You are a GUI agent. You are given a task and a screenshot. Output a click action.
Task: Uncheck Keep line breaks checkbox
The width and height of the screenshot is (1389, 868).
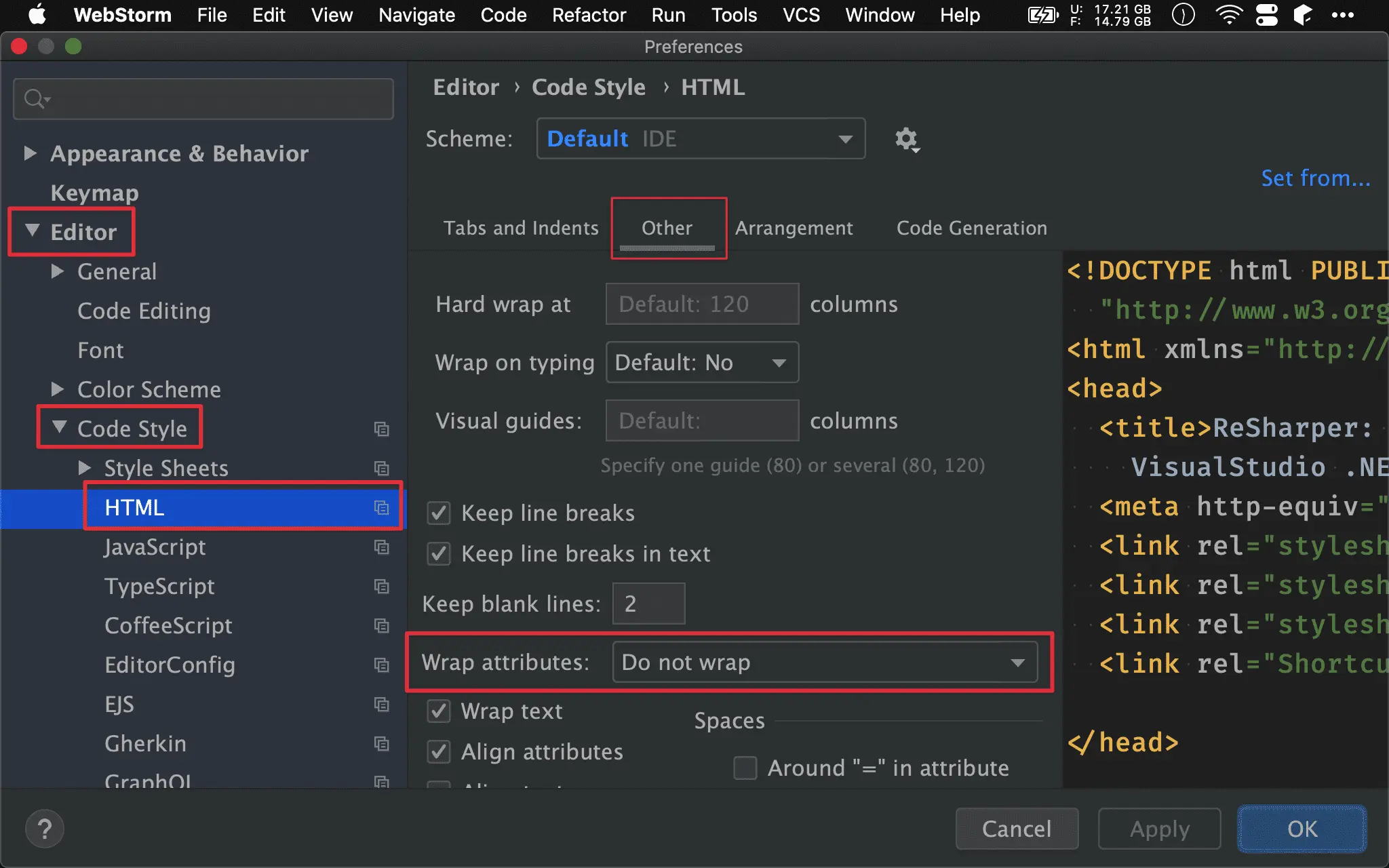point(439,513)
